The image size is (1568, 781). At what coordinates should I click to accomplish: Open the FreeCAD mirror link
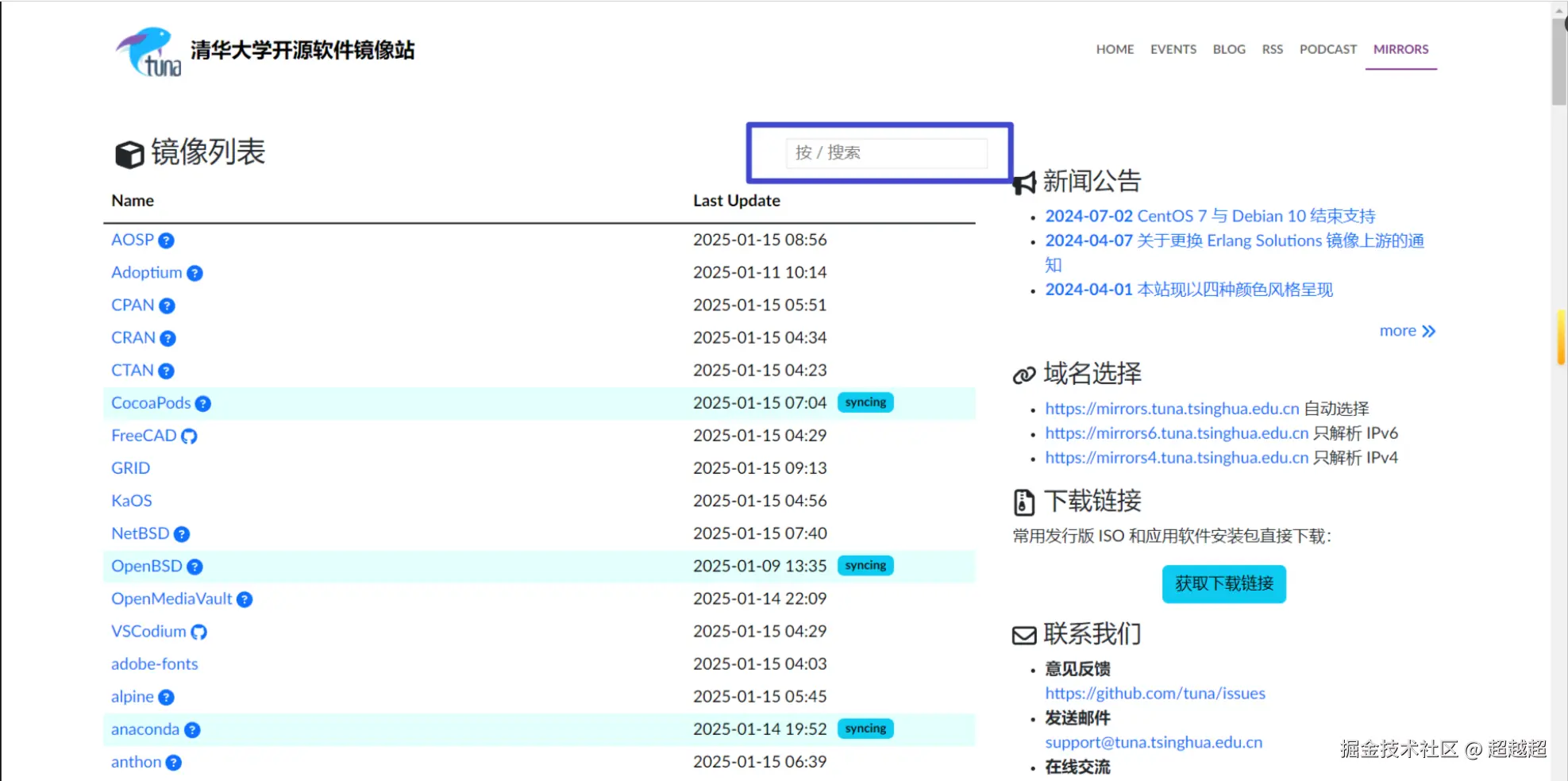pos(144,436)
